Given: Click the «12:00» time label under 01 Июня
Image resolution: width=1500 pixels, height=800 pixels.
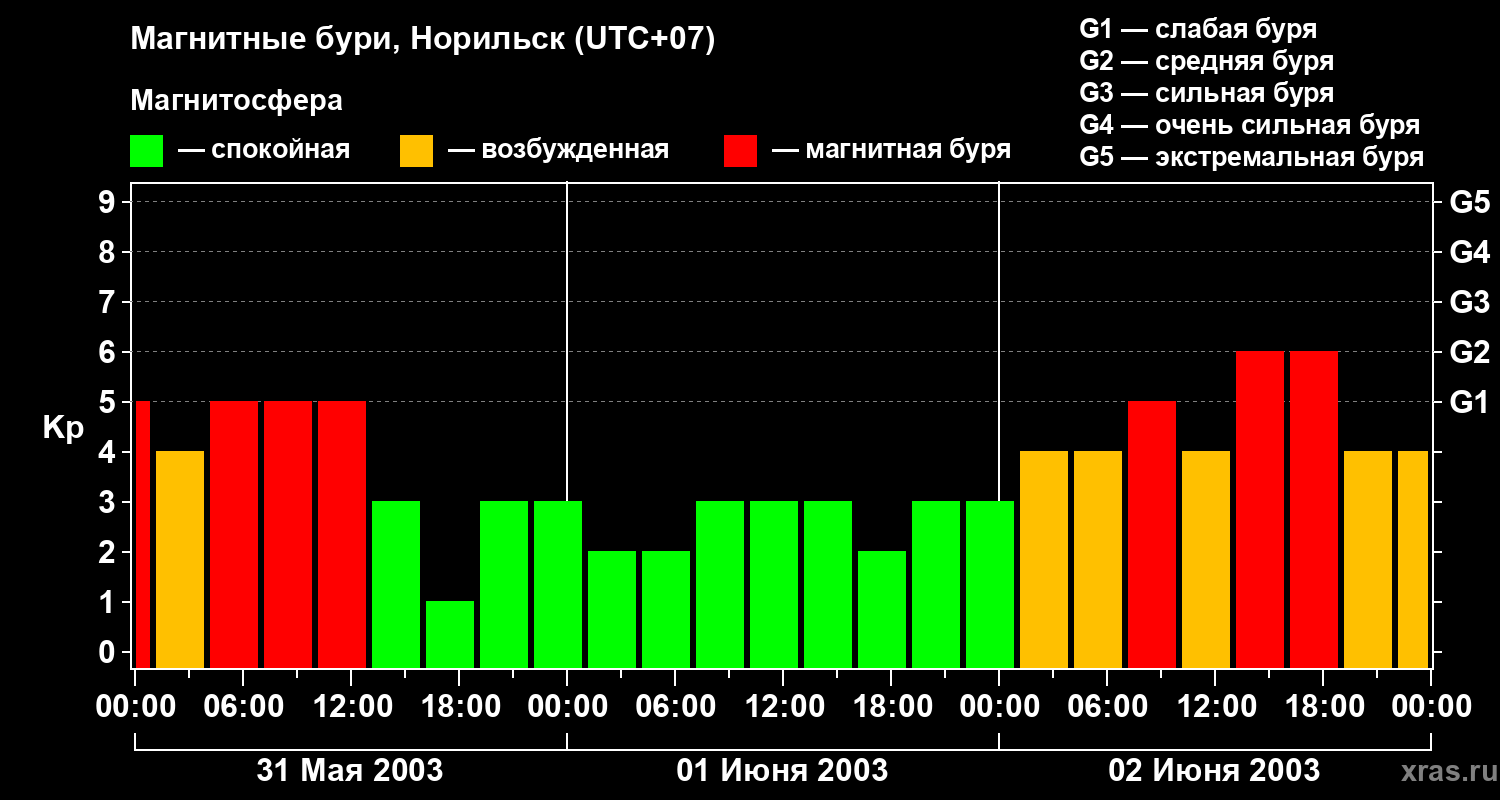Looking at the screenshot, I should [x=783, y=707].
